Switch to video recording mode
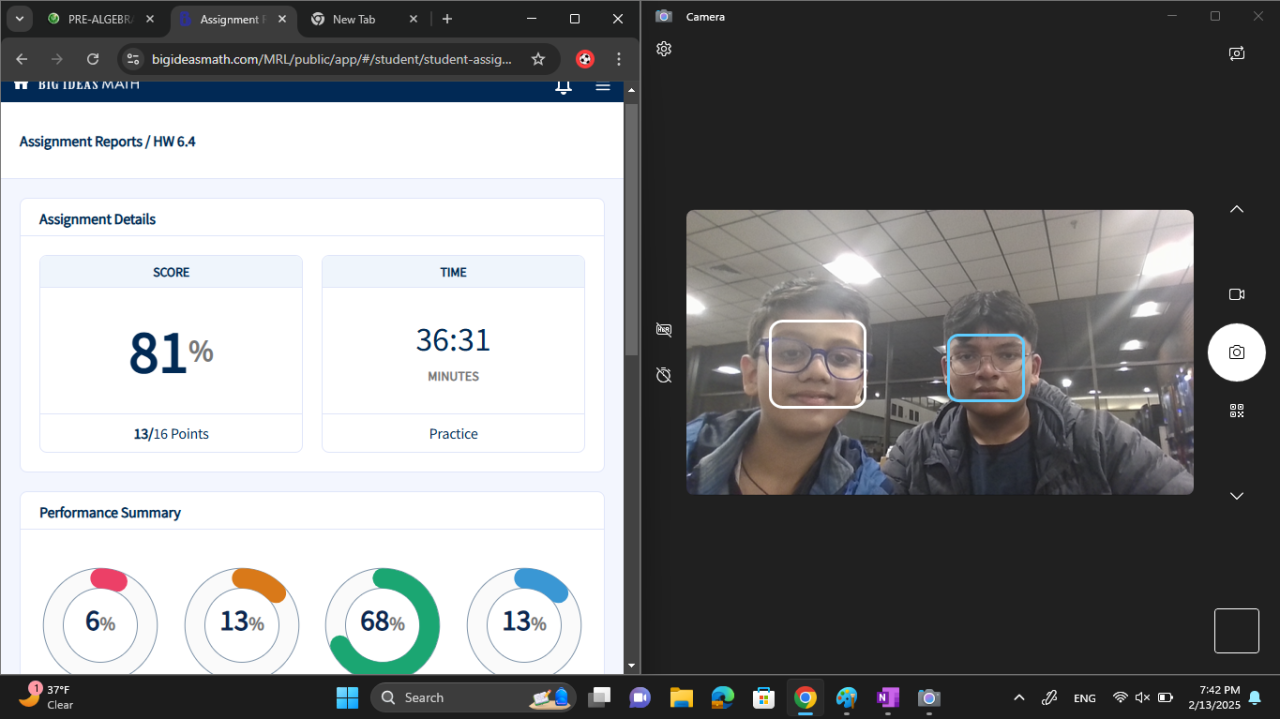 1237,294
